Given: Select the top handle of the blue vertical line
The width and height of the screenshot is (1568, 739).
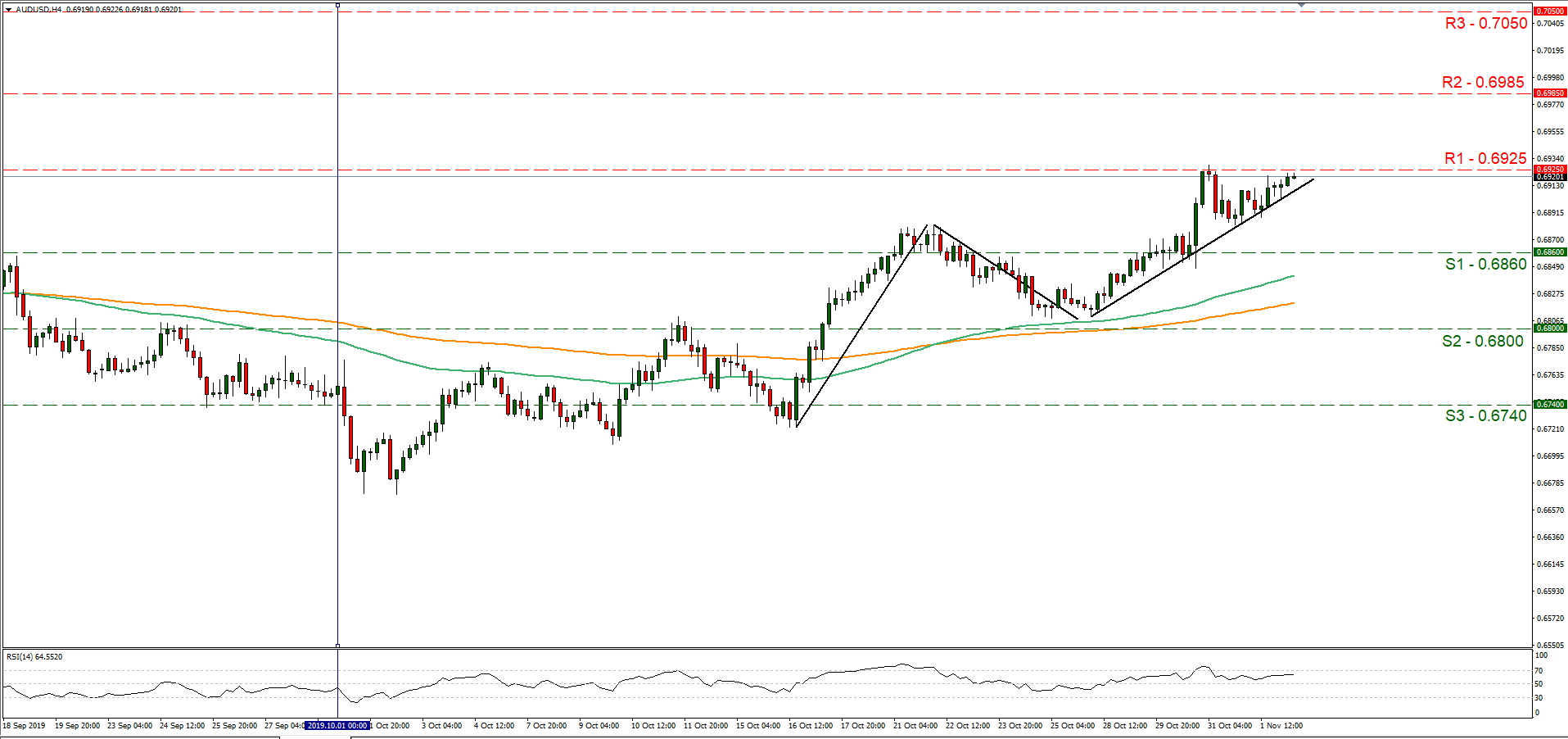Looking at the screenshot, I should pos(337,5).
